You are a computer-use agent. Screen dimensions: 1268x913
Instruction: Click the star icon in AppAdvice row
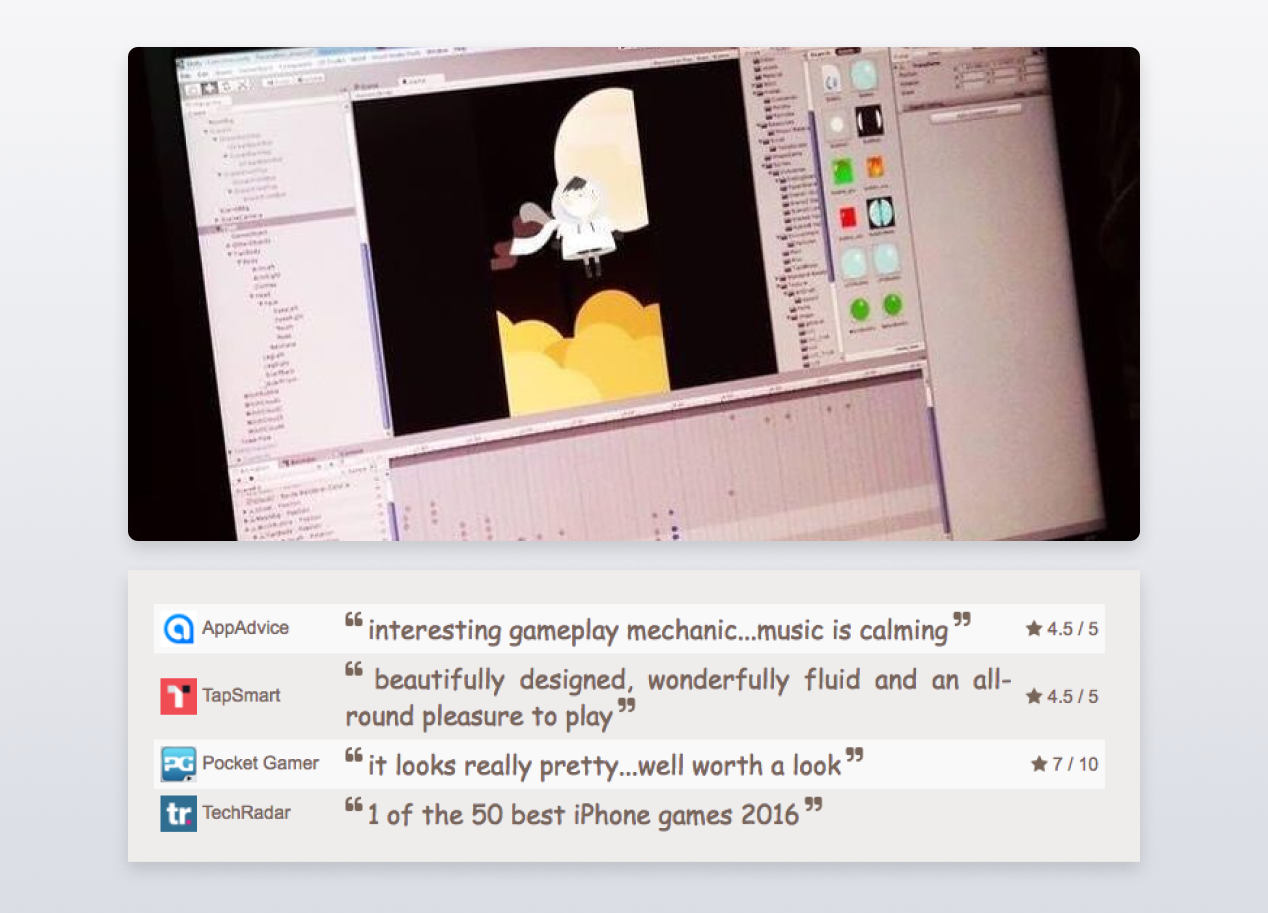[1034, 629]
